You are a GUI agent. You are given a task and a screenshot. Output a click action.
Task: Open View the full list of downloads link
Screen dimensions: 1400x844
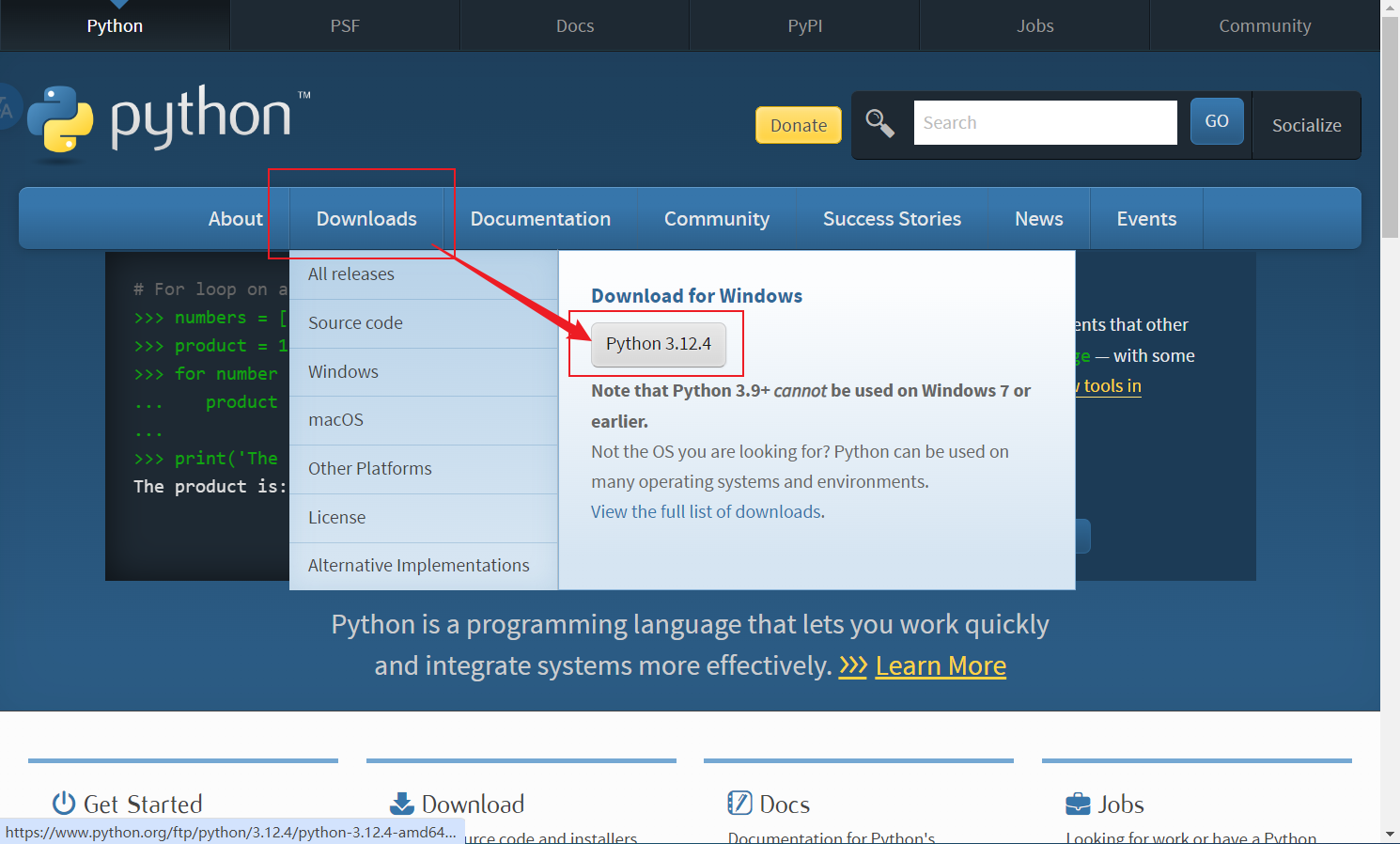708,512
